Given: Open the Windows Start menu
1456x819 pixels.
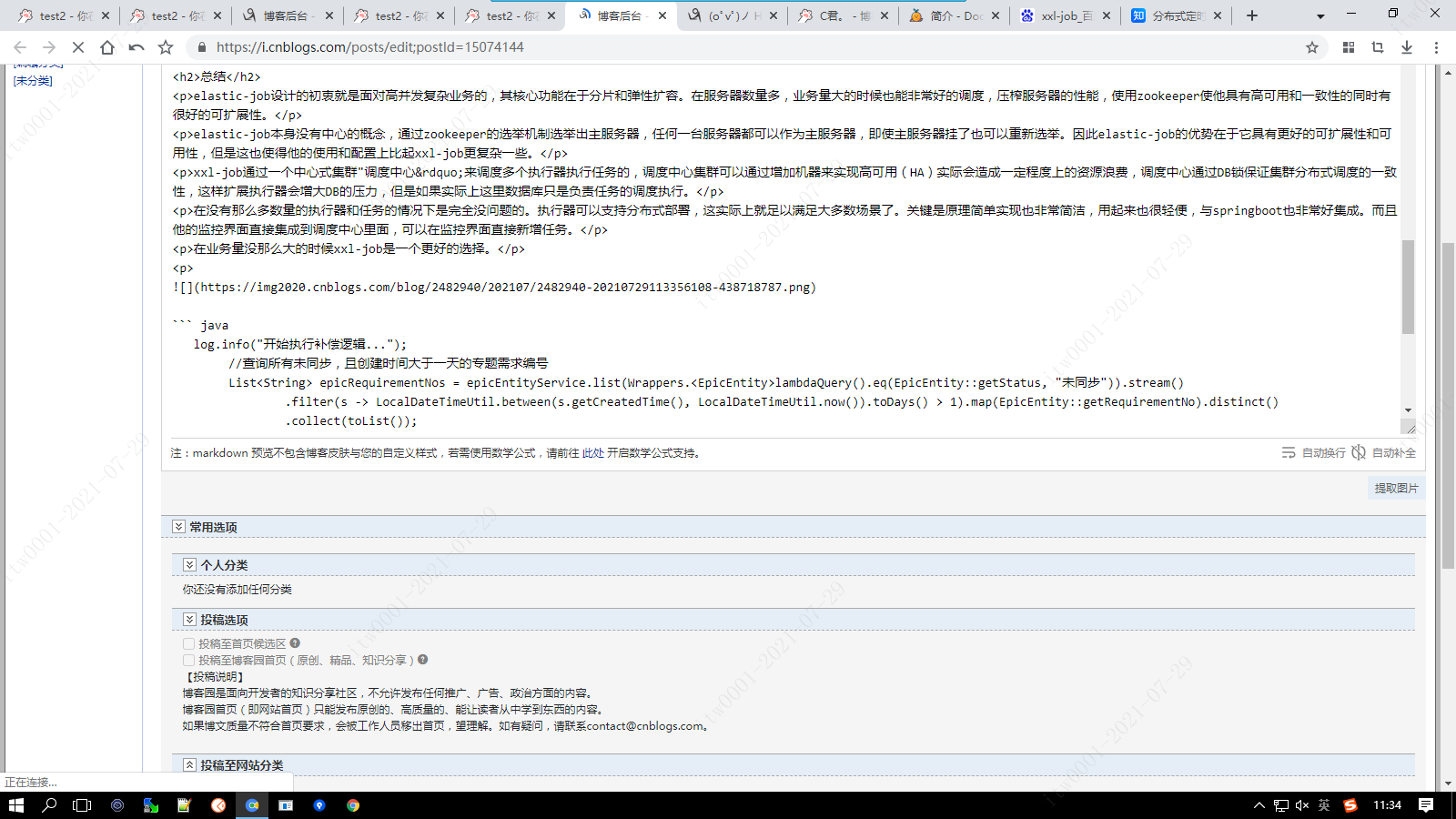Looking at the screenshot, I should tap(15, 805).
